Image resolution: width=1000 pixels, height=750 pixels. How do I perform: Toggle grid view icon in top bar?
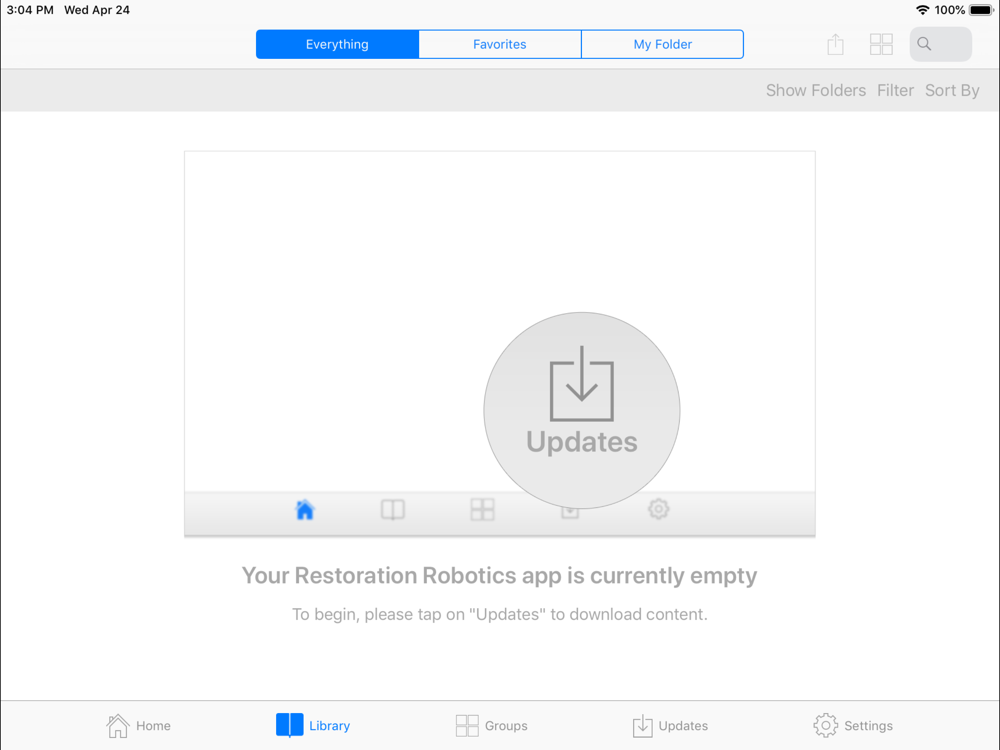pos(881,44)
